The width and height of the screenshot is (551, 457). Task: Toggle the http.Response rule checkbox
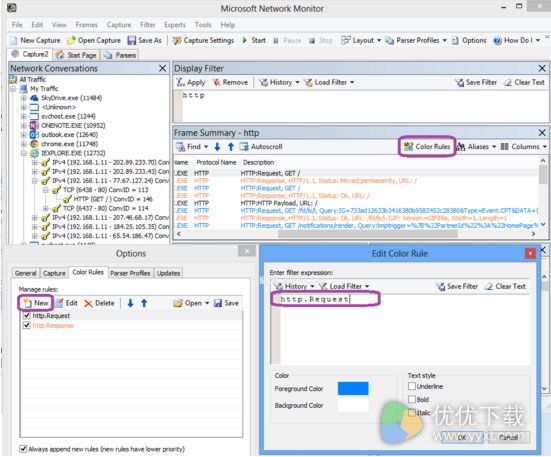[x=26, y=325]
